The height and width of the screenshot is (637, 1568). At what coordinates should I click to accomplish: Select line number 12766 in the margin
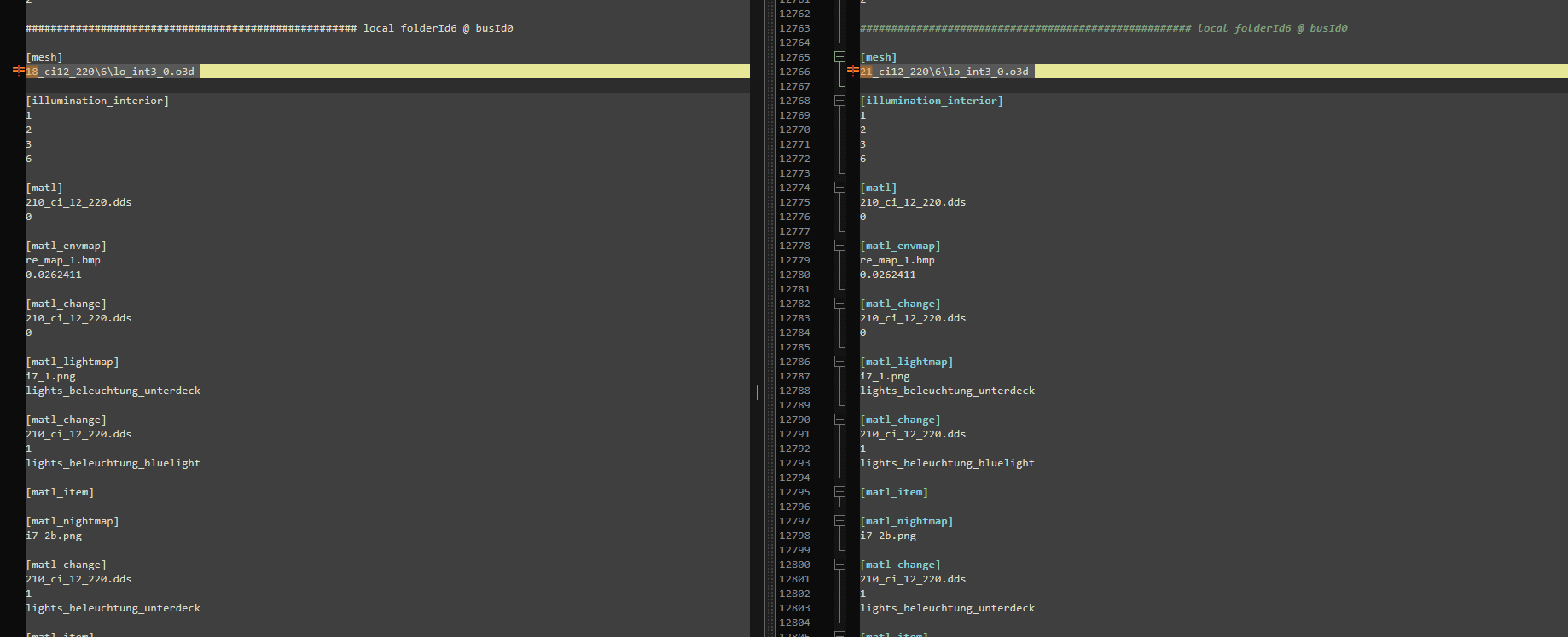[794, 72]
